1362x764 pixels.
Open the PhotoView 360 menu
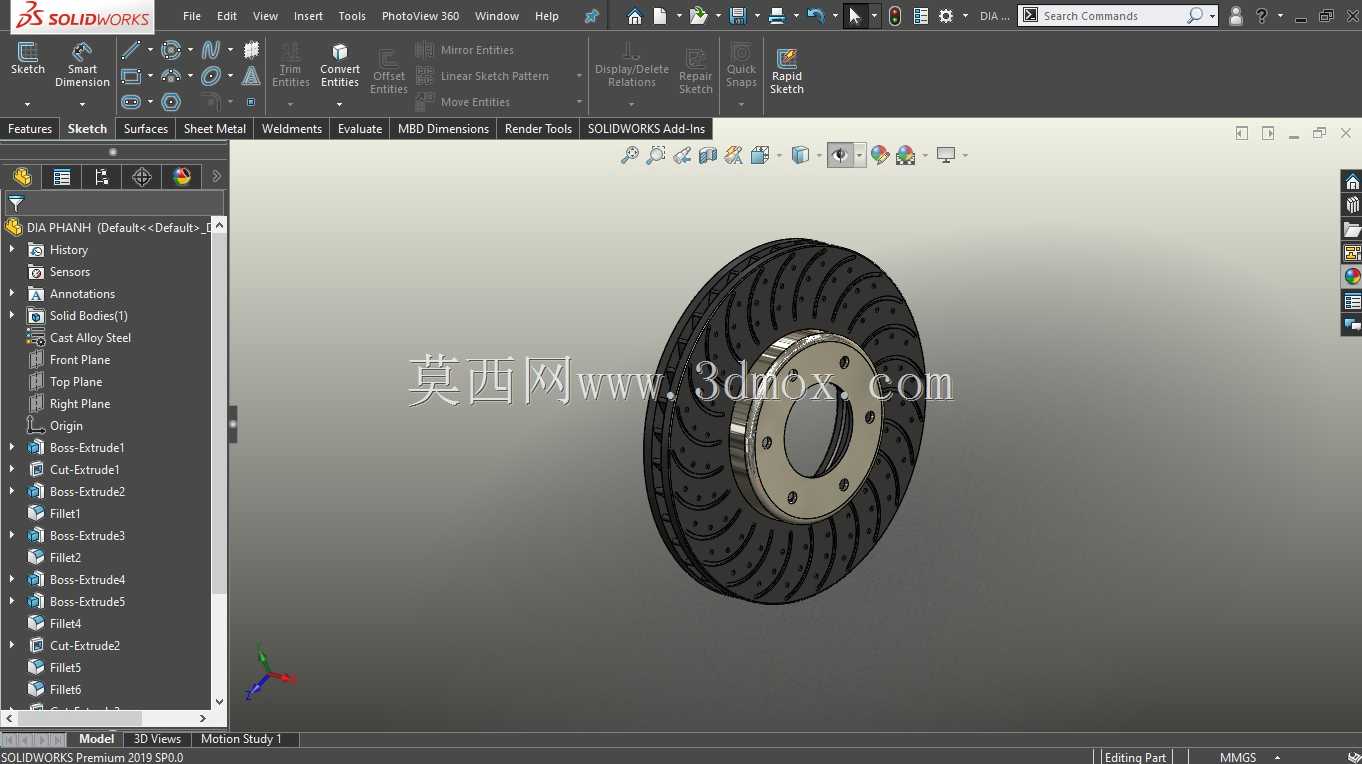(x=420, y=16)
